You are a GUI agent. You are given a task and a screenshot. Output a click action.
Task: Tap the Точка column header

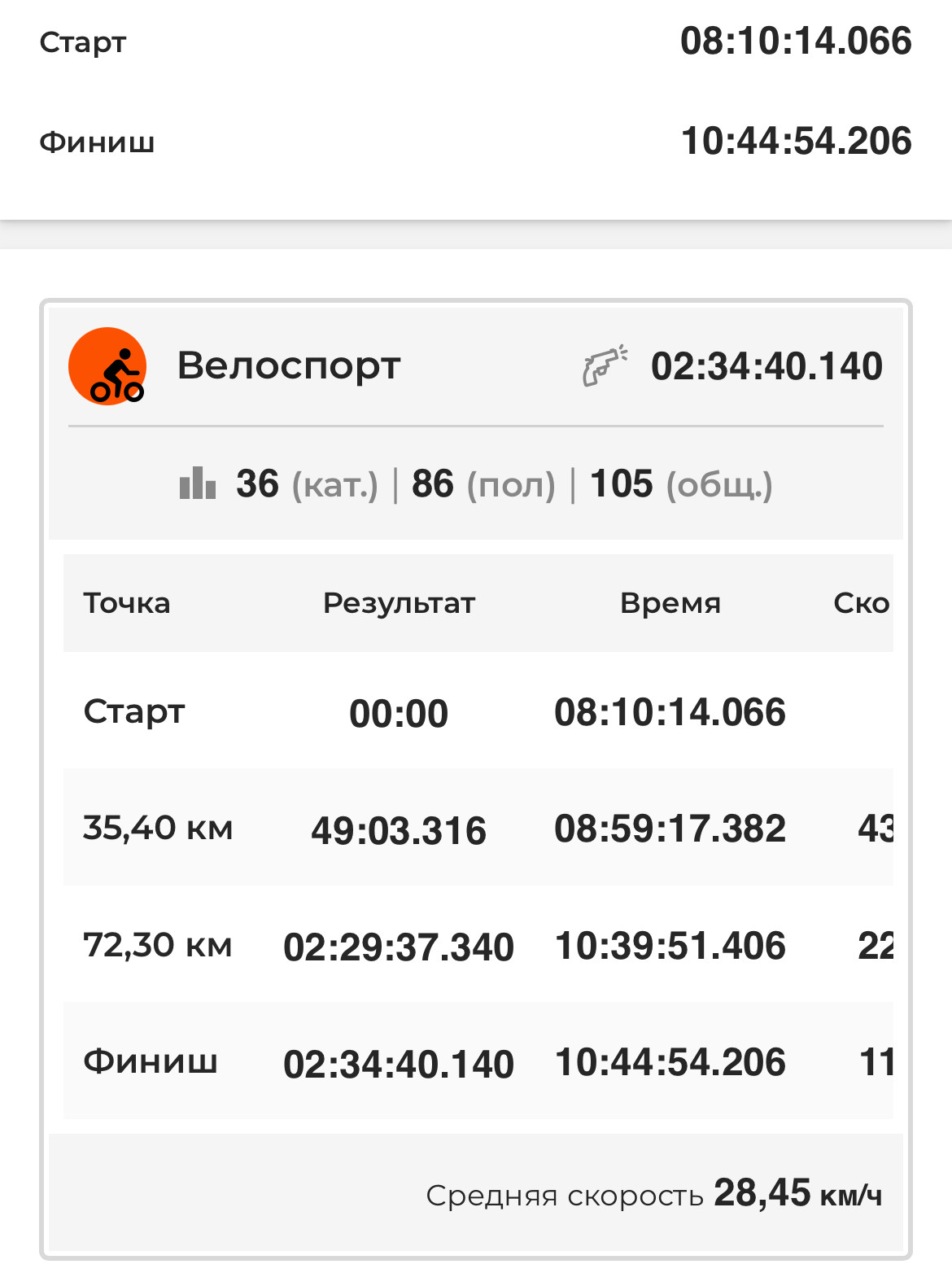(127, 603)
